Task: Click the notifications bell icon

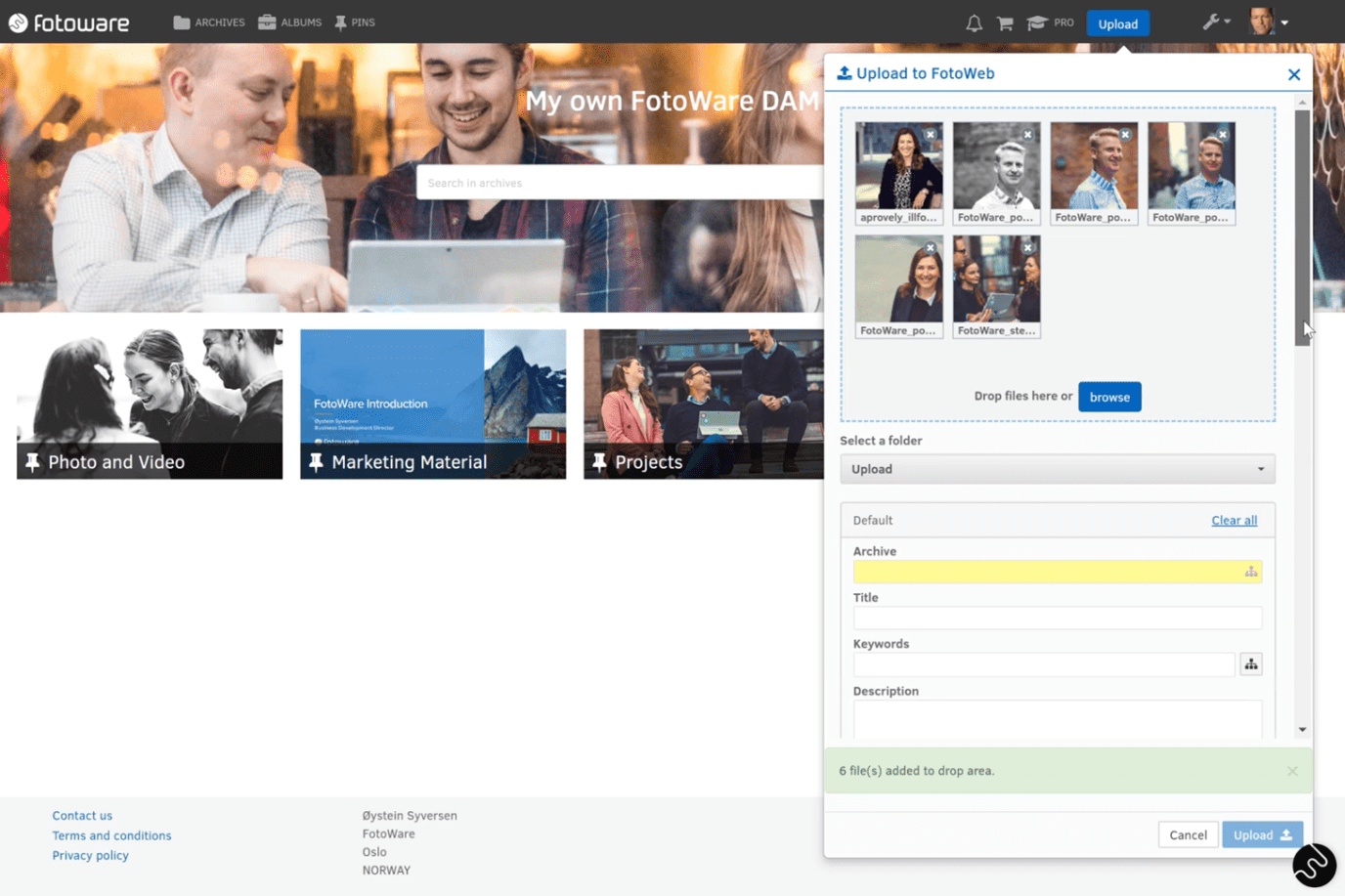Action: (x=974, y=23)
